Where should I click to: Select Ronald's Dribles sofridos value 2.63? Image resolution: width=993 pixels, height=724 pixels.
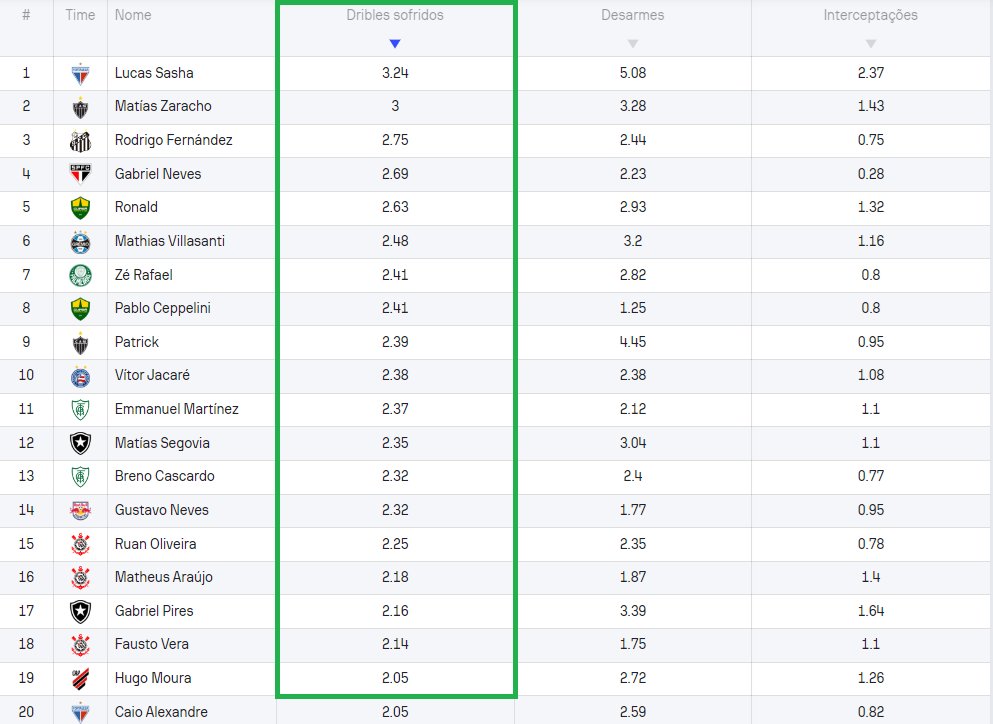pos(395,207)
